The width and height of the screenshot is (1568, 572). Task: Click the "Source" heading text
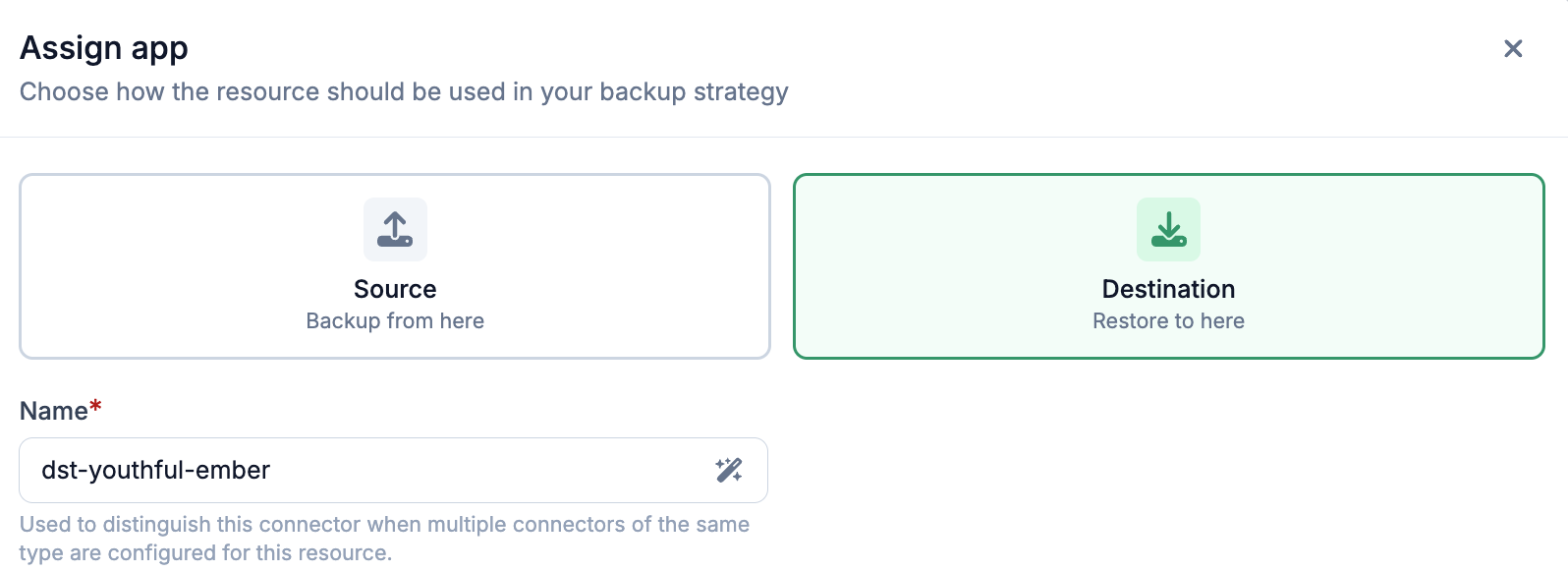pos(395,289)
